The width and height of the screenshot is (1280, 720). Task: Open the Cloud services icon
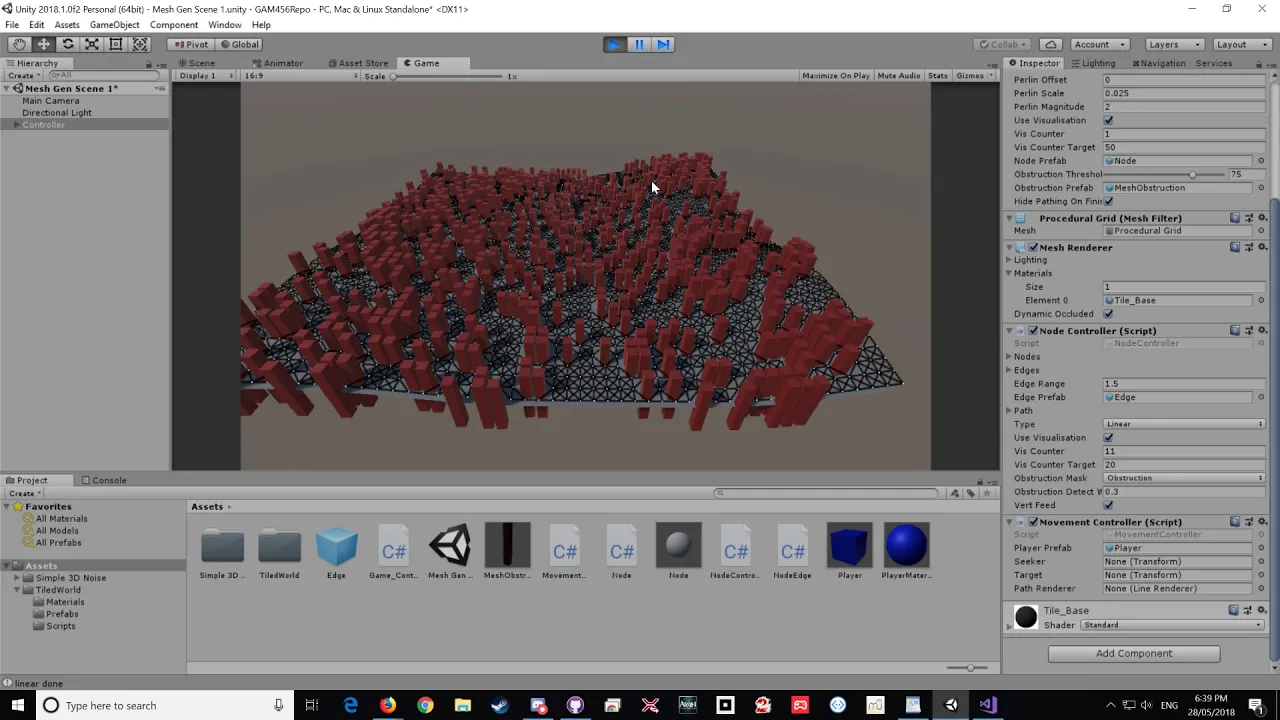1050,44
